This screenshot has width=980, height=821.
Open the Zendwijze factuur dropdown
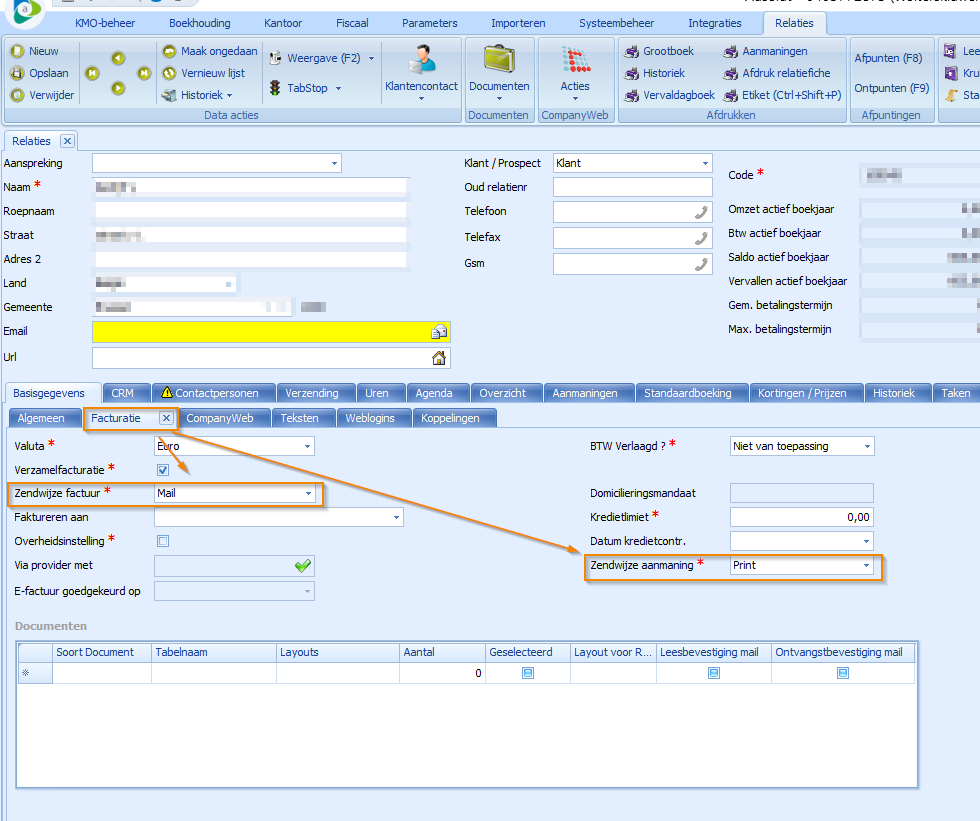[x=309, y=494]
